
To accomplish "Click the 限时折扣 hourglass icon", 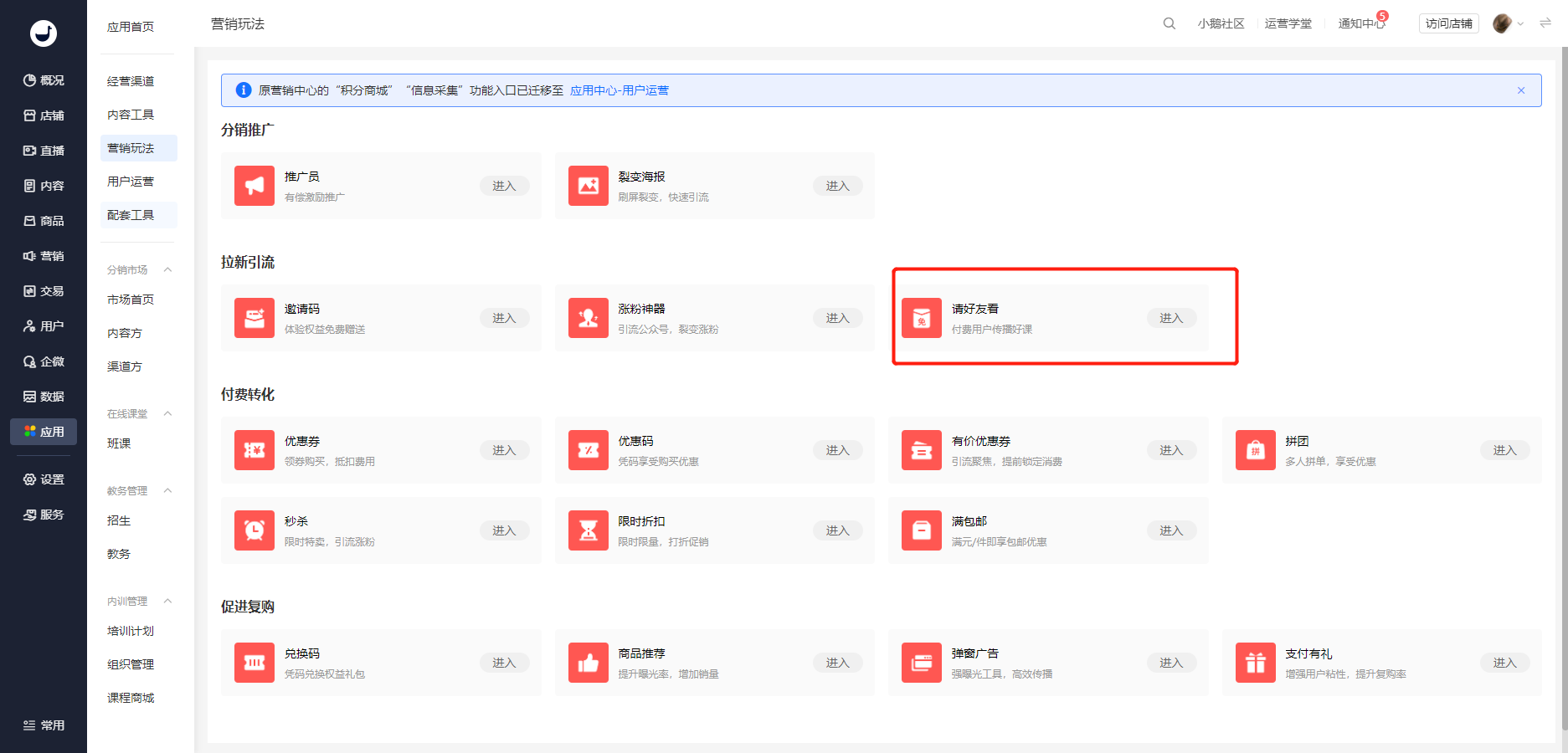I will 589,530.
